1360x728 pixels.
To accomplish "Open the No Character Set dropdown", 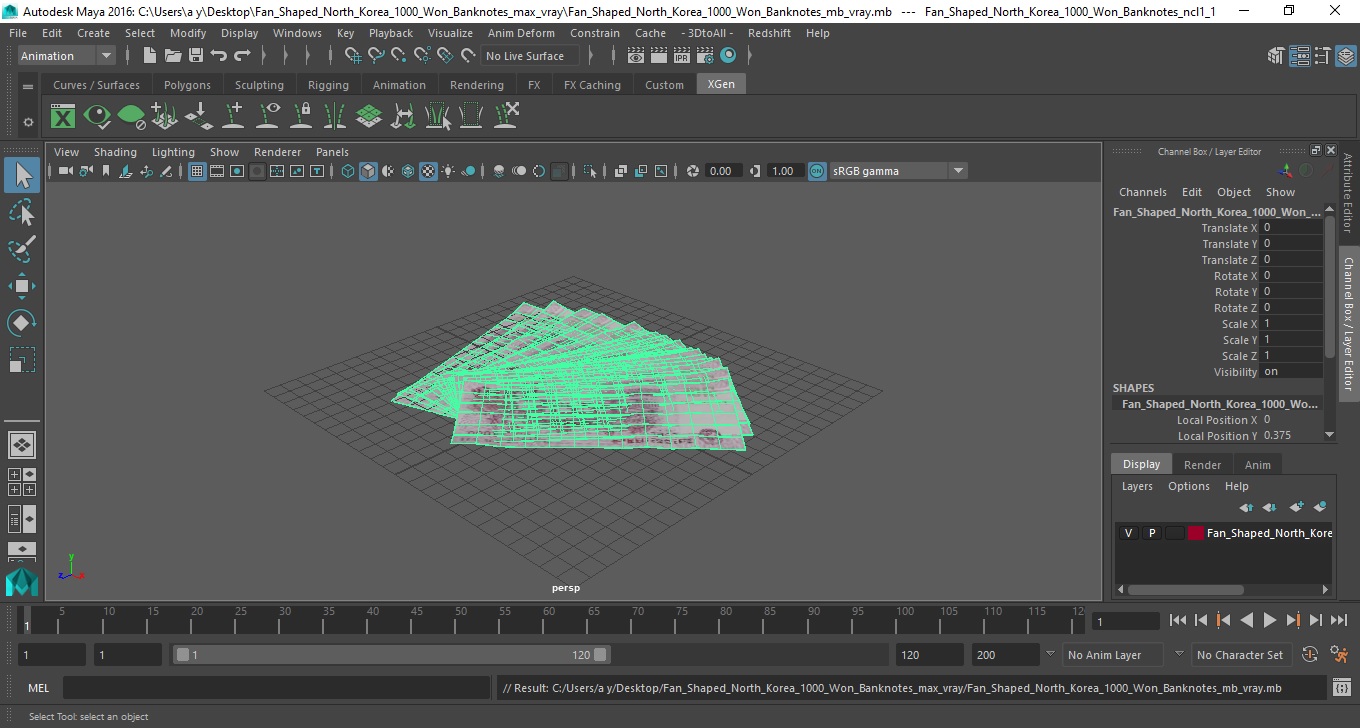I will point(1240,655).
